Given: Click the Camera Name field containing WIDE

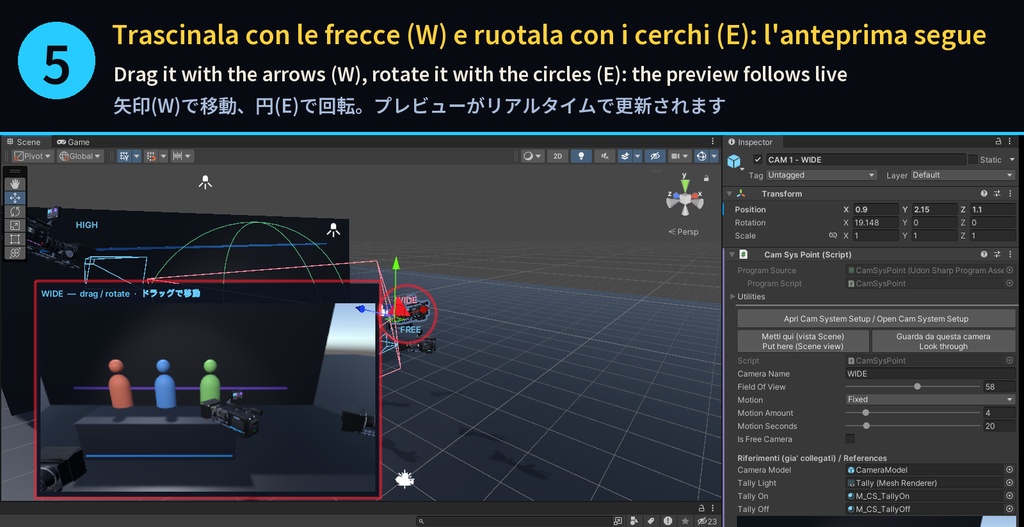Looking at the screenshot, I should click(930, 374).
